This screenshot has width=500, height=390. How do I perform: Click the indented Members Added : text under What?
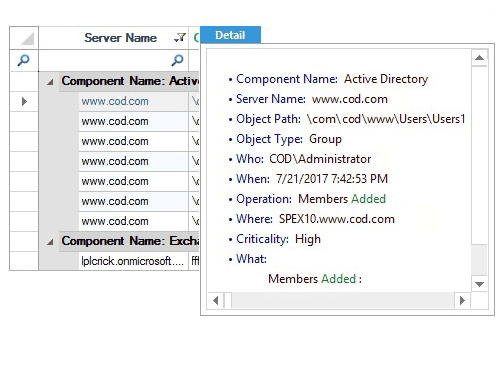[x=315, y=279]
